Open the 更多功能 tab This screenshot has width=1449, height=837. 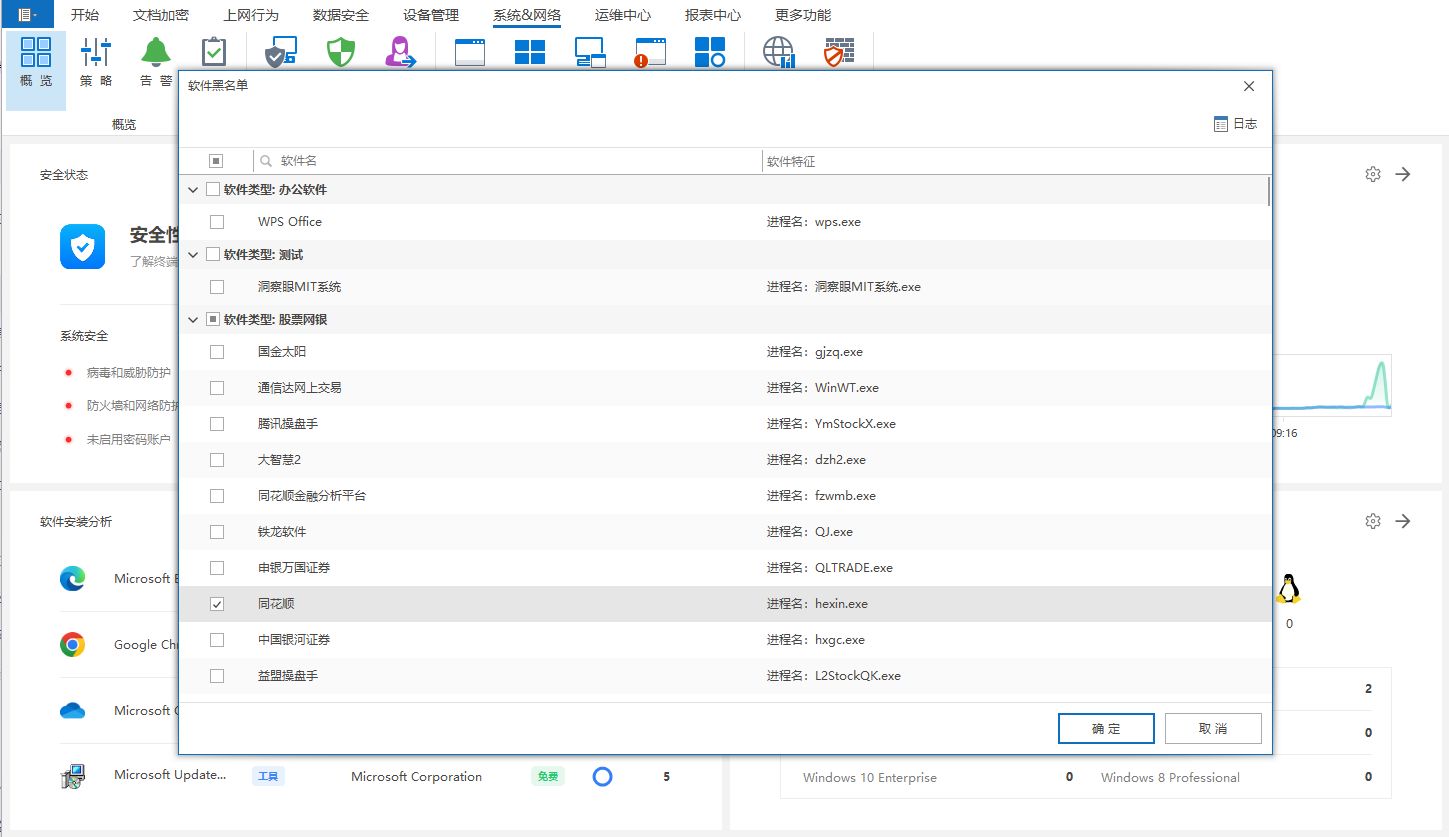click(803, 15)
